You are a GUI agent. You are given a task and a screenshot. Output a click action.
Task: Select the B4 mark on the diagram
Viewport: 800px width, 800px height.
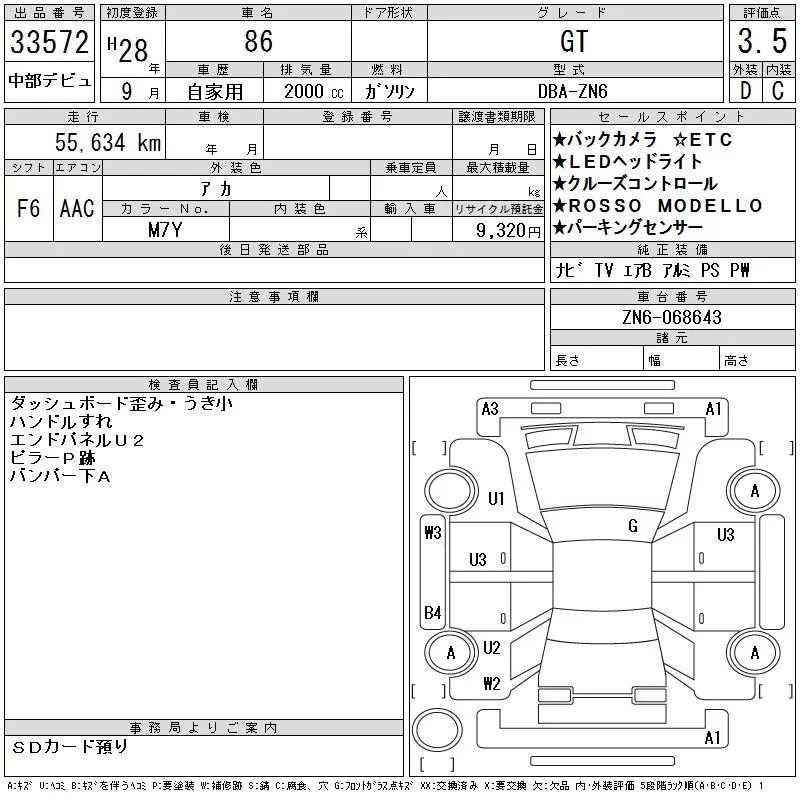click(433, 612)
